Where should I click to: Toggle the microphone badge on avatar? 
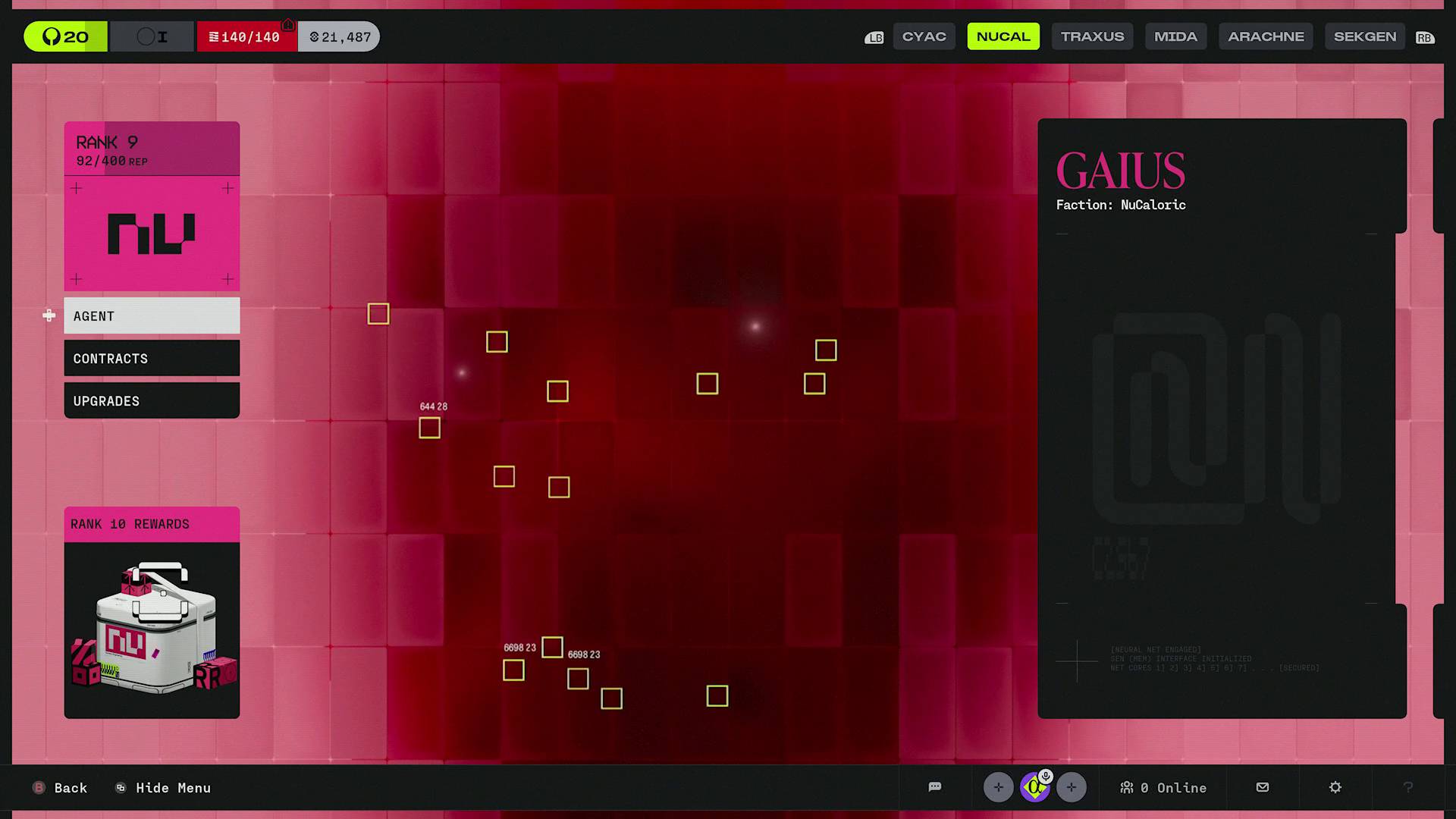(1046, 776)
